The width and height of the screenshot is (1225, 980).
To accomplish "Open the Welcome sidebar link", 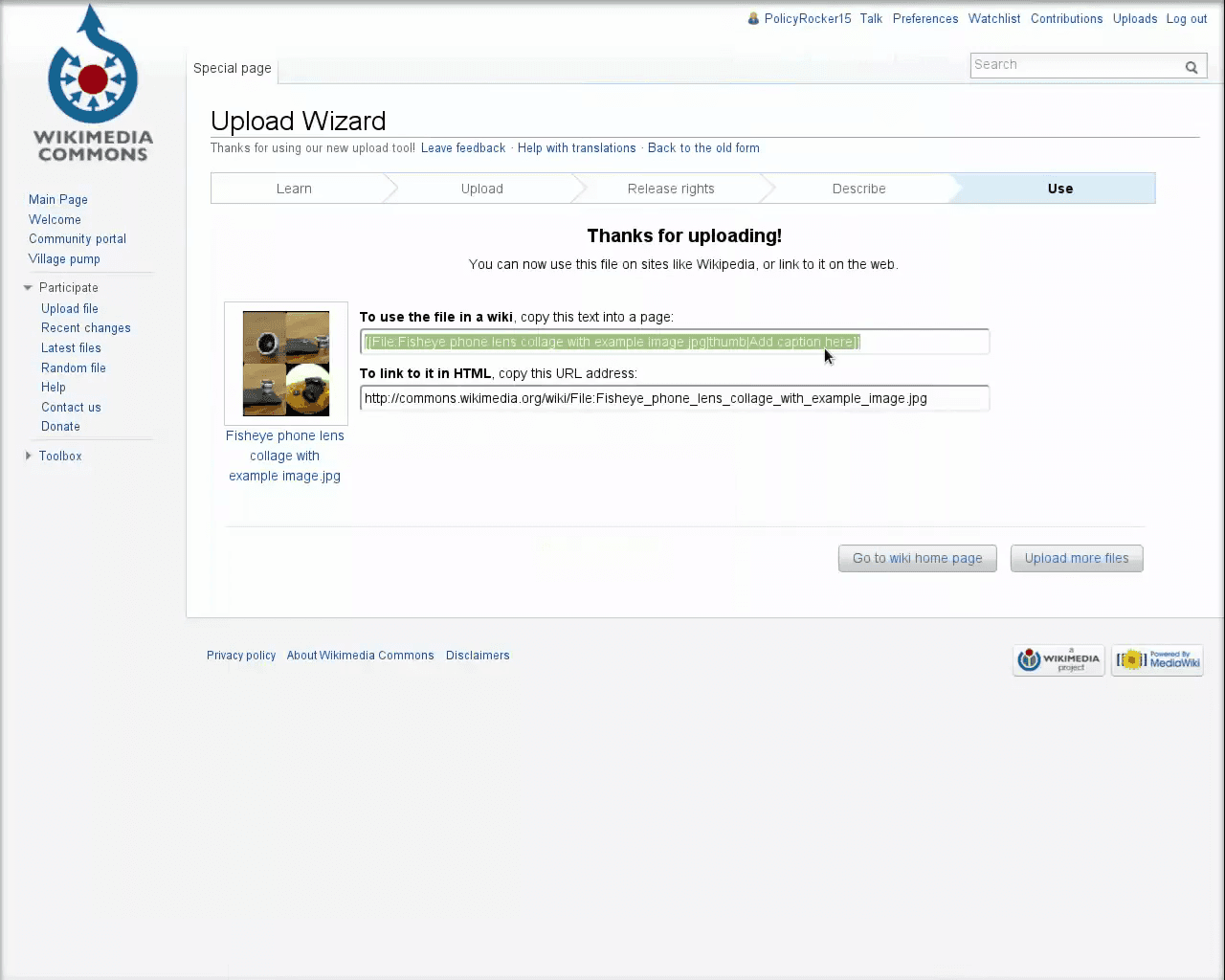I will pos(55,219).
